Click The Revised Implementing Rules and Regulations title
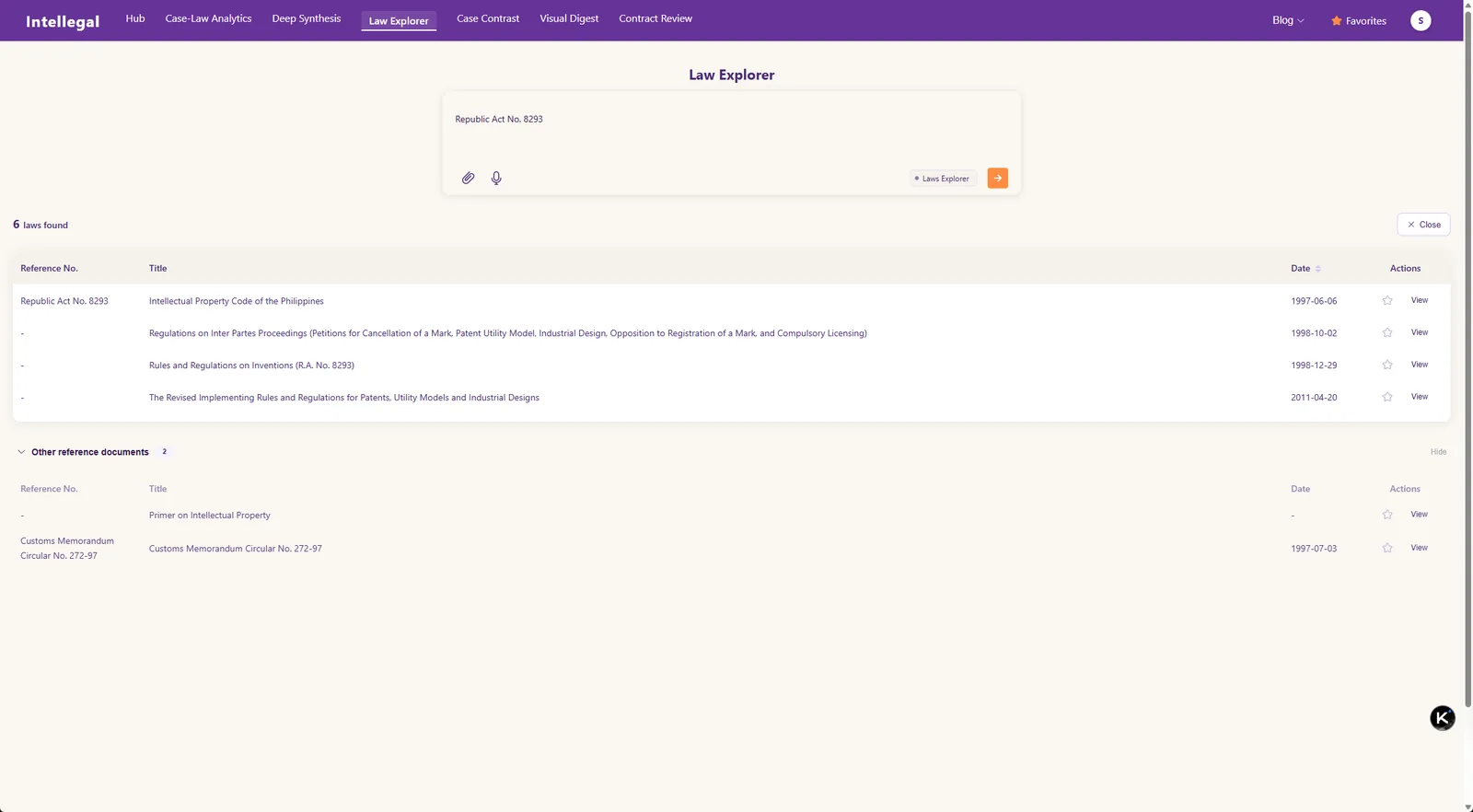 [344, 398]
